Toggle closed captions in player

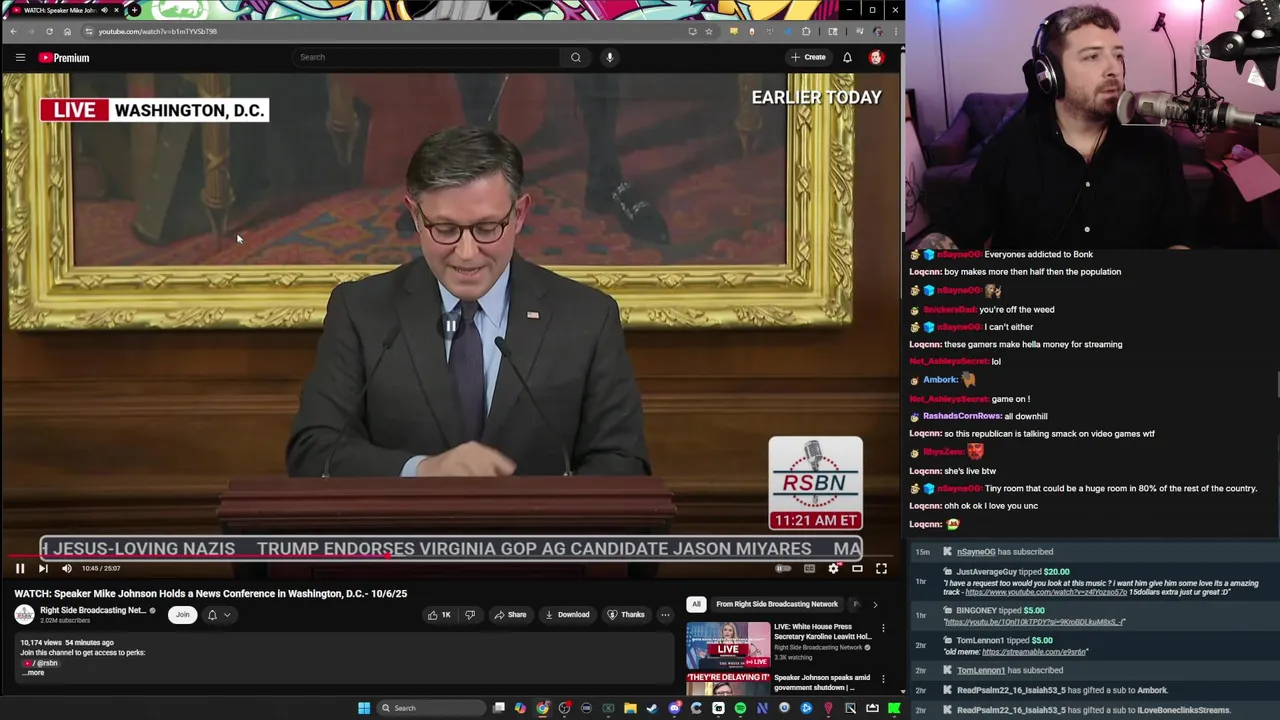[809, 568]
